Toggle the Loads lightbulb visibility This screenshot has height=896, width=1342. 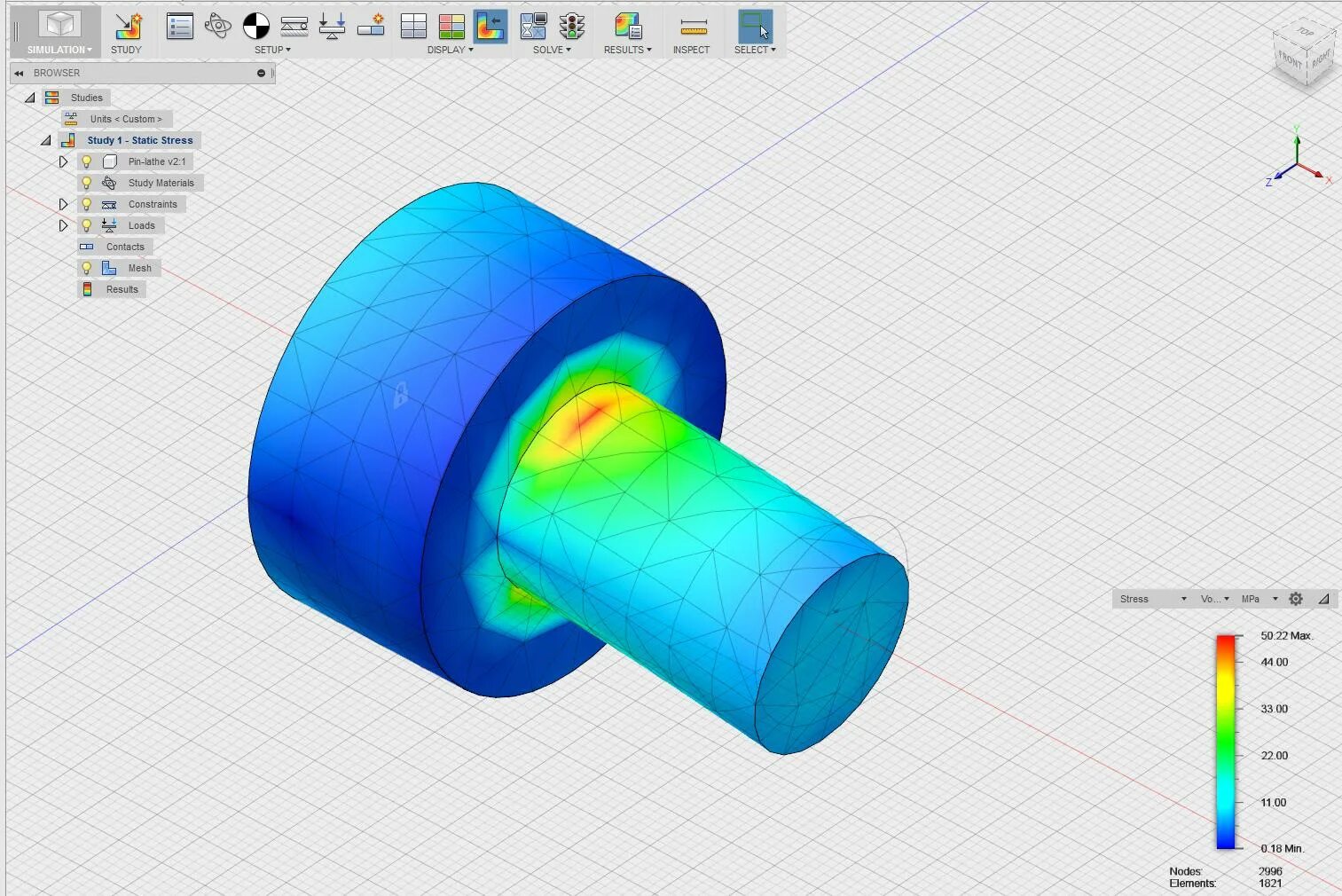pyautogui.click(x=86, y=225)
